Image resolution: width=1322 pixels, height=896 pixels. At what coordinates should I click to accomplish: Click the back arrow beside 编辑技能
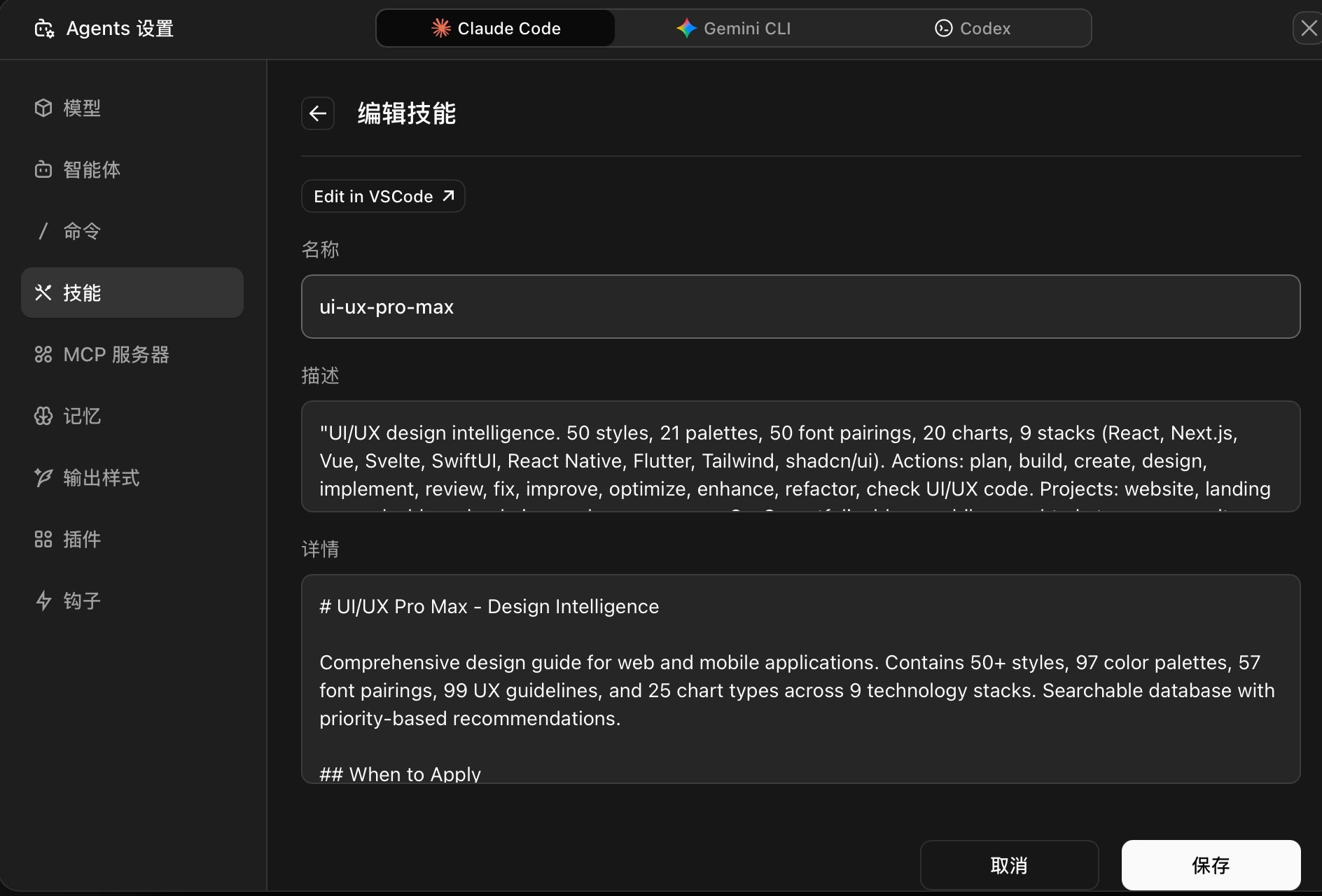point(318,113)
